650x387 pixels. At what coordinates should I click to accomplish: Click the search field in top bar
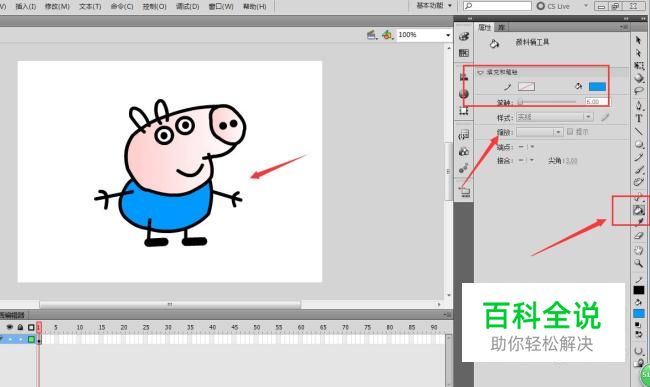pos(497,6)
